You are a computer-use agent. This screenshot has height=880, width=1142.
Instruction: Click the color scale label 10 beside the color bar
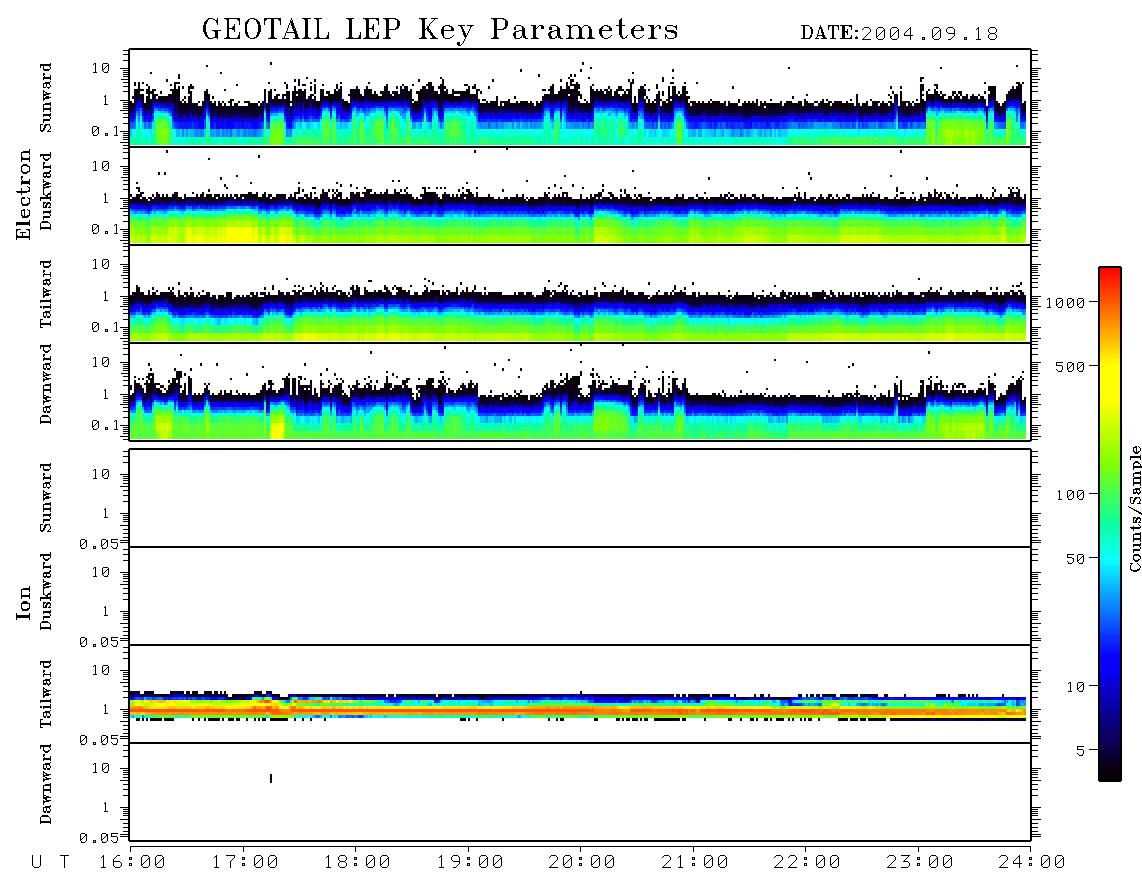[x=1076, y=687]
